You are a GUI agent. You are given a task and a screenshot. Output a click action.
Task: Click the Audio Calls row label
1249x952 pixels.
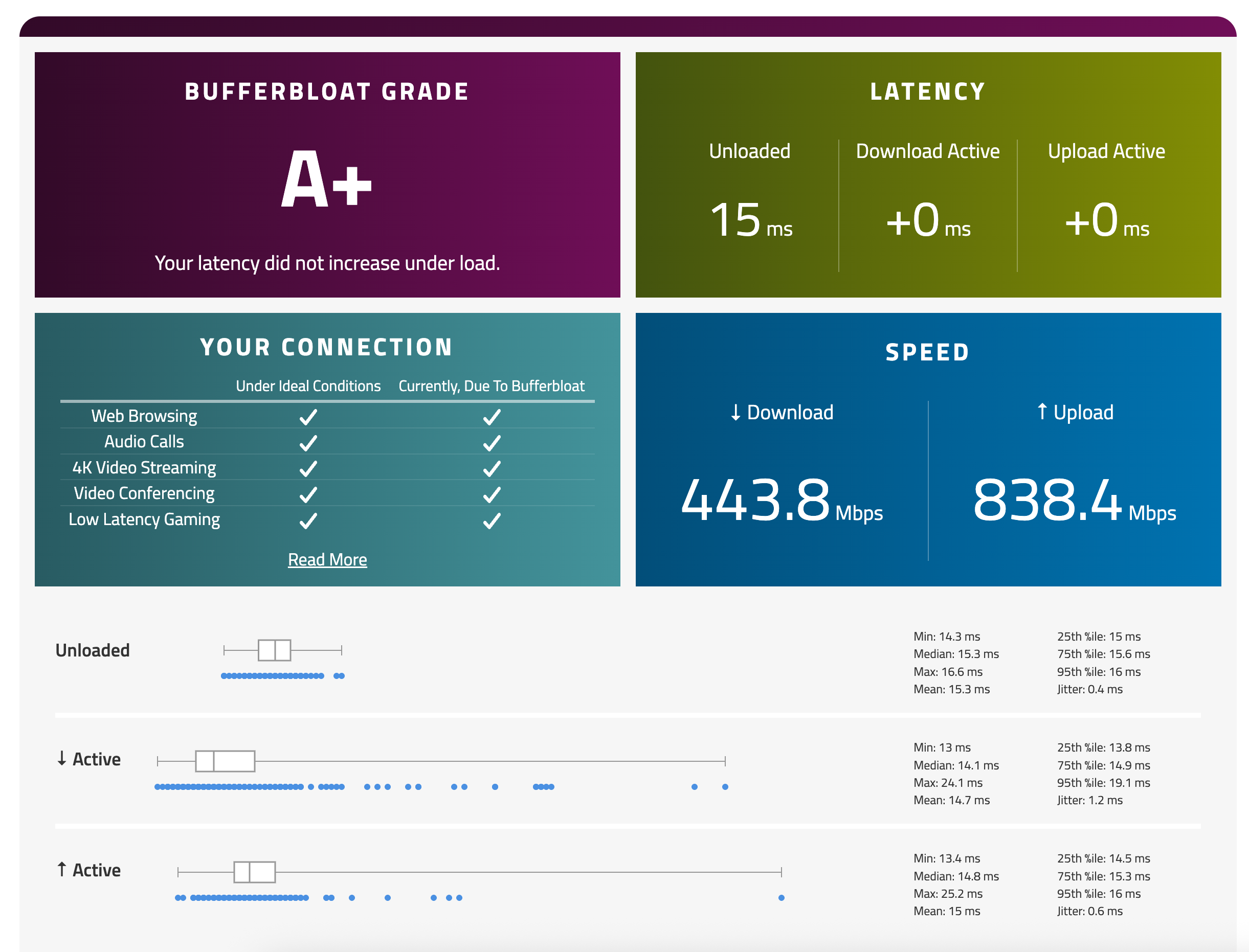coord(144,441)
